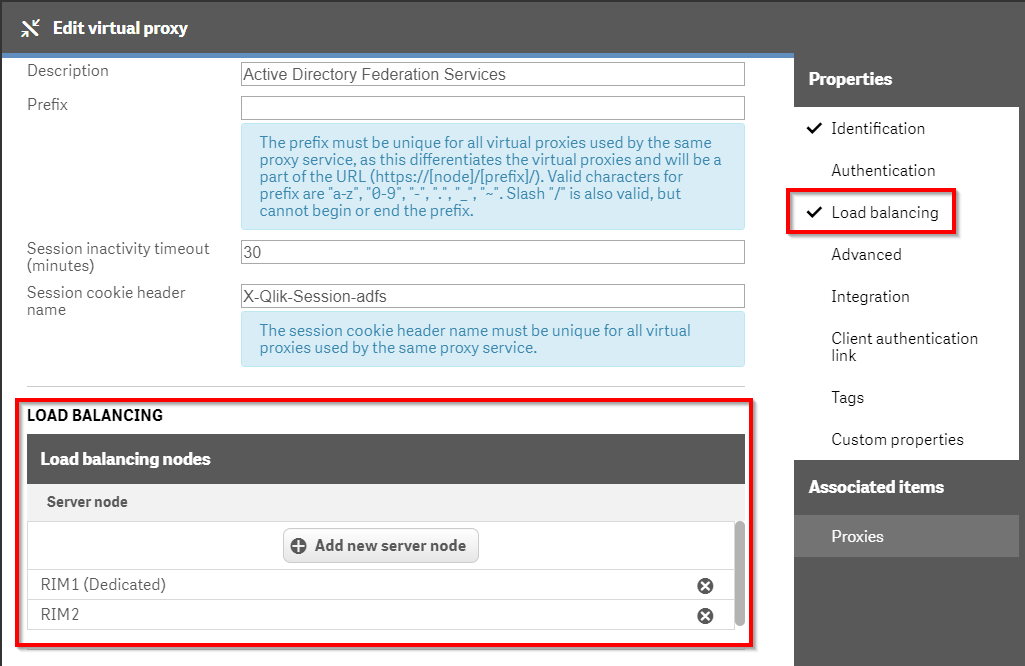1025x666 pixels.
Task: Toggle the Load balancing properties section
Action: pyautogui.click(x=884, y=212)
